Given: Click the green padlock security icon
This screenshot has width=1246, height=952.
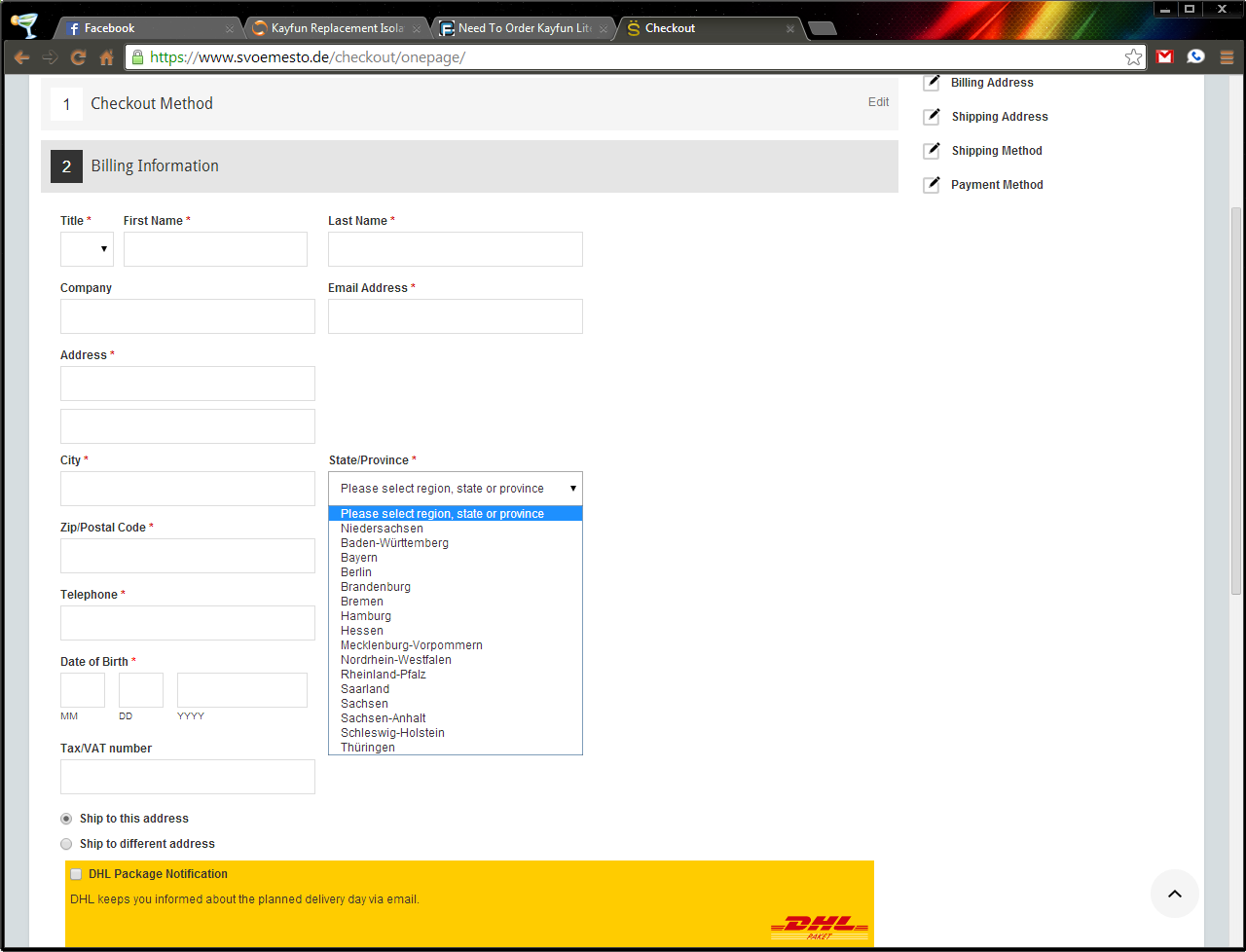Looking at the screenshot, I should 137,57.
